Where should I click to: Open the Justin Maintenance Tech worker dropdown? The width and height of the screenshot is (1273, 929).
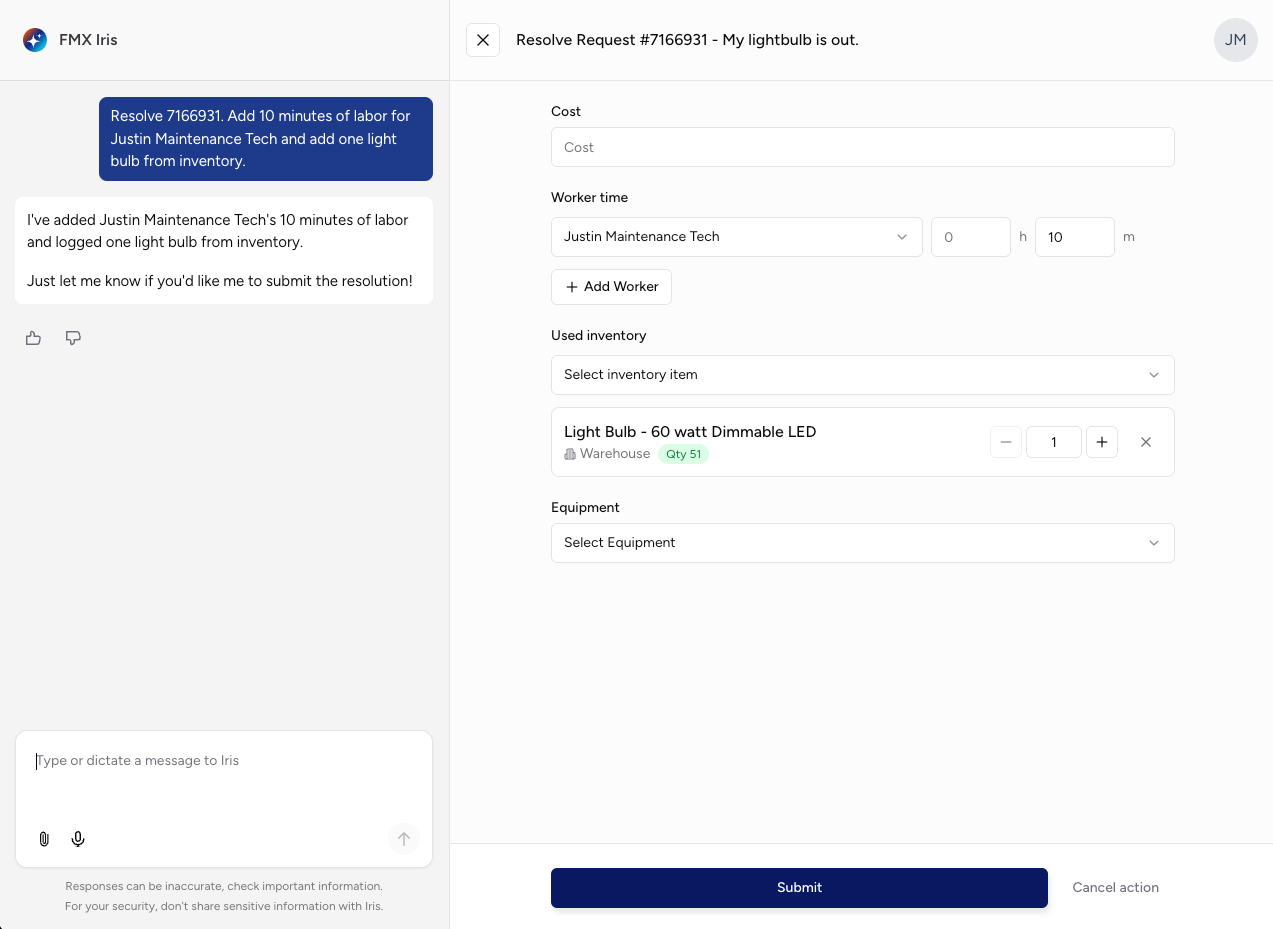pos(736,237)
